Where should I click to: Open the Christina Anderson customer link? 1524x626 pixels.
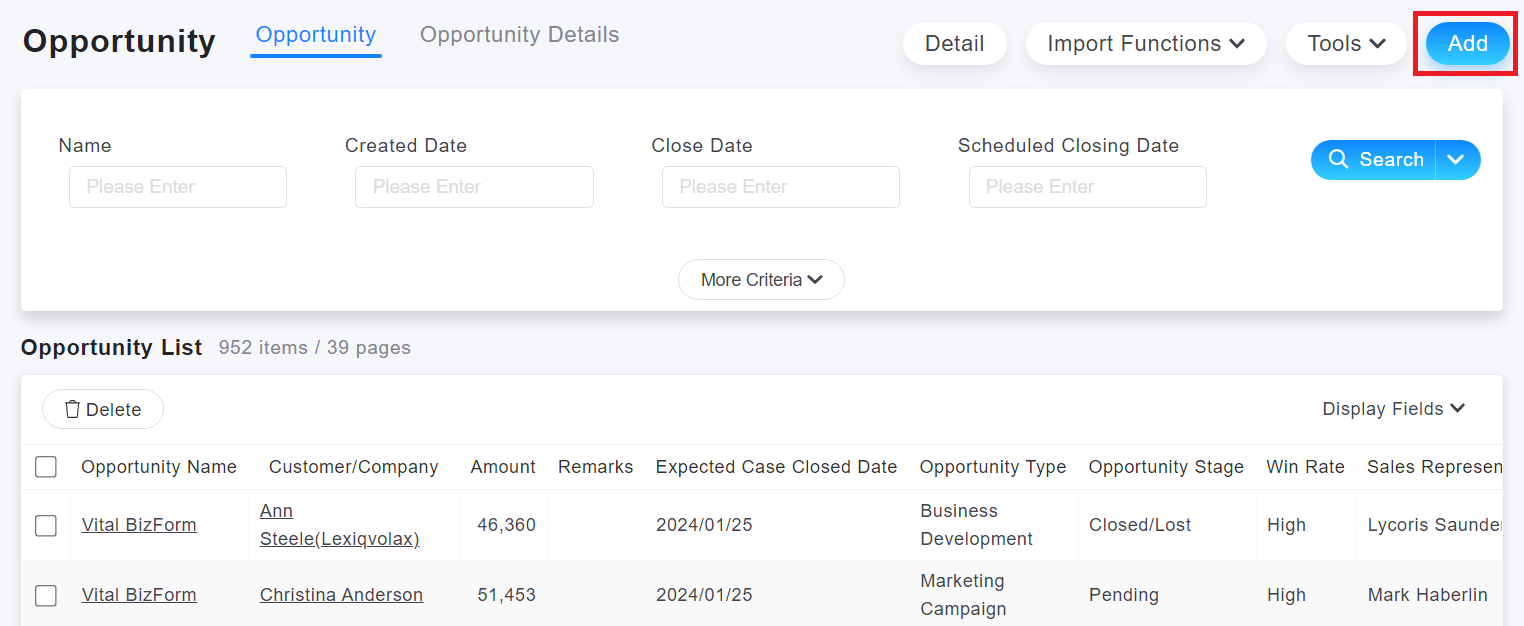[x=341, y=595]
